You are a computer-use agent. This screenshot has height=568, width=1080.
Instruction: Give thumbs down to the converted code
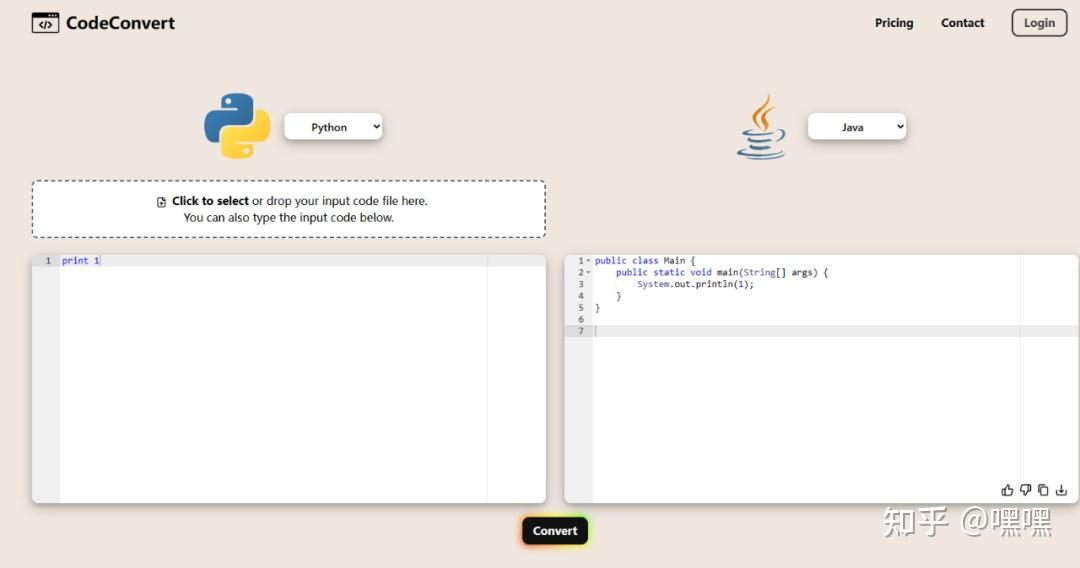pyautogui.click(x=1026, y=490)
